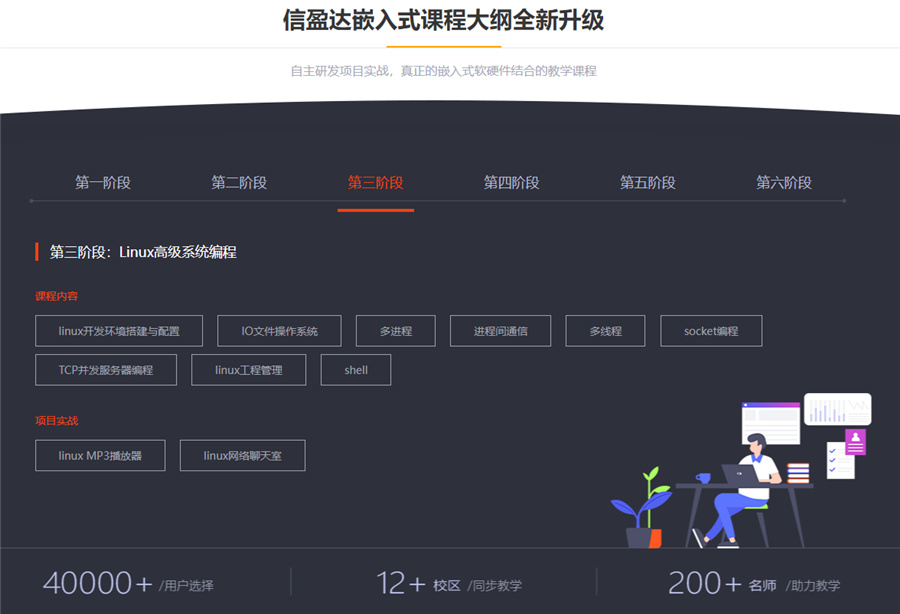Viewport: 900px width, 614px height.
Task: Click the socket编程 course item
Action: tap(711, 330)
